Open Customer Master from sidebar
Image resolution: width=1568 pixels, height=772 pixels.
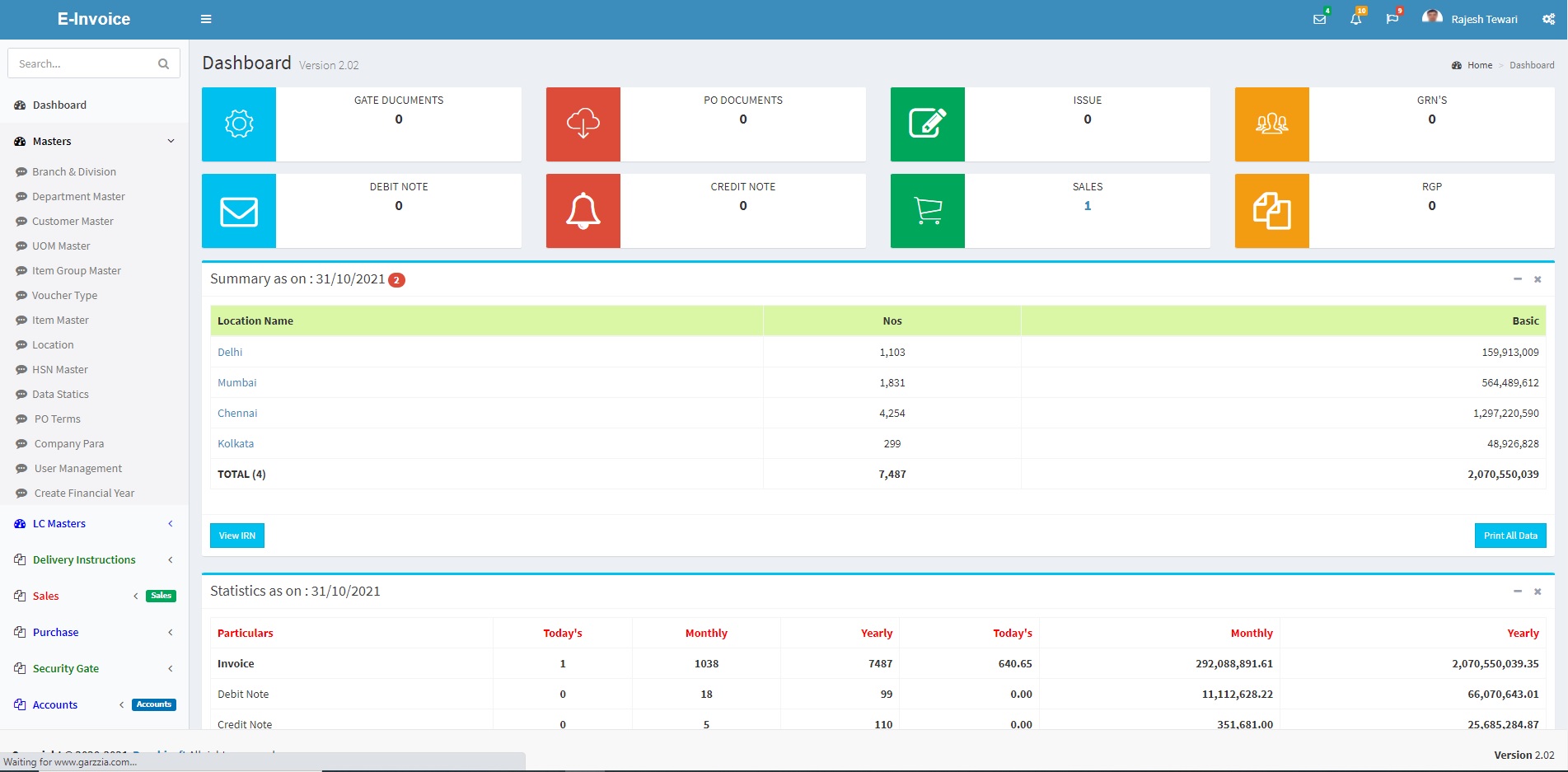pos(73,221)
